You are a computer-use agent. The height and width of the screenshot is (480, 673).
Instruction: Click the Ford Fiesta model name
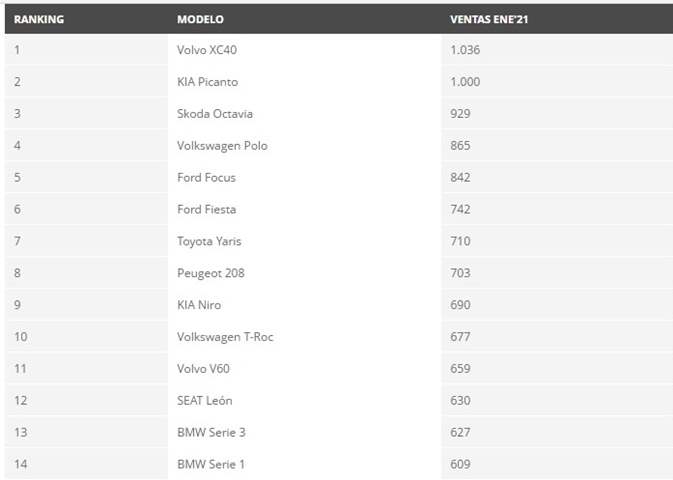pyautogui.click(x=206, y=209)
